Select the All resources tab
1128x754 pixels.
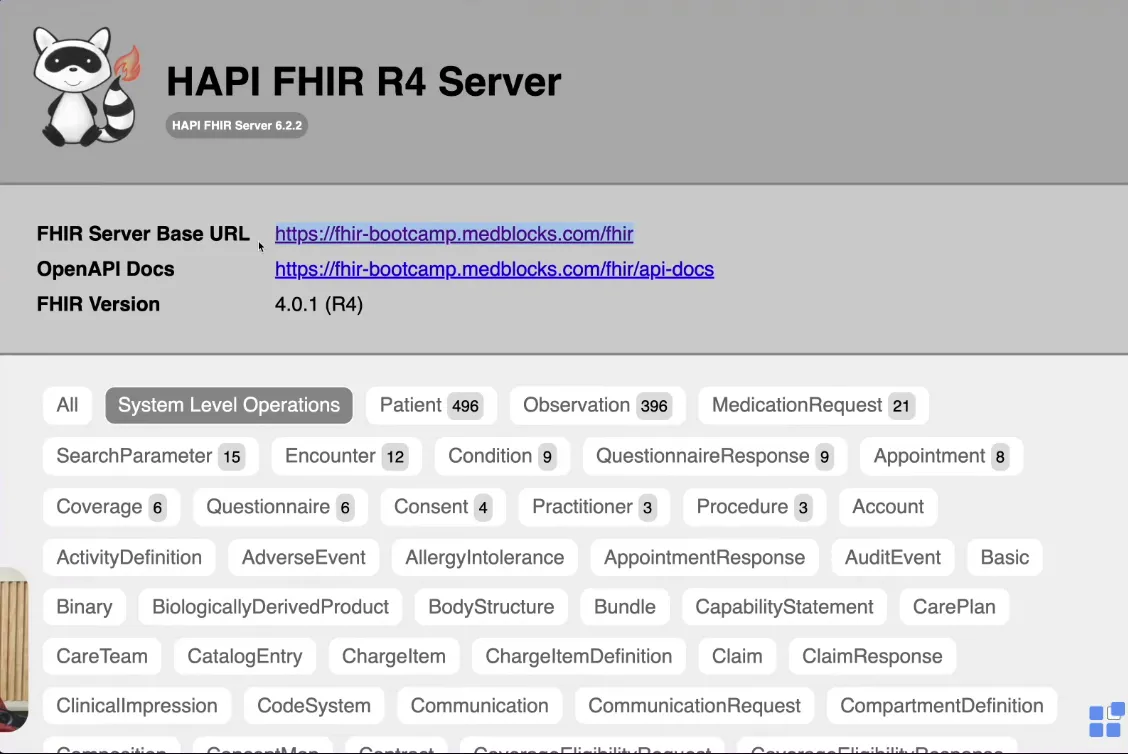click(x=67, y=405)
